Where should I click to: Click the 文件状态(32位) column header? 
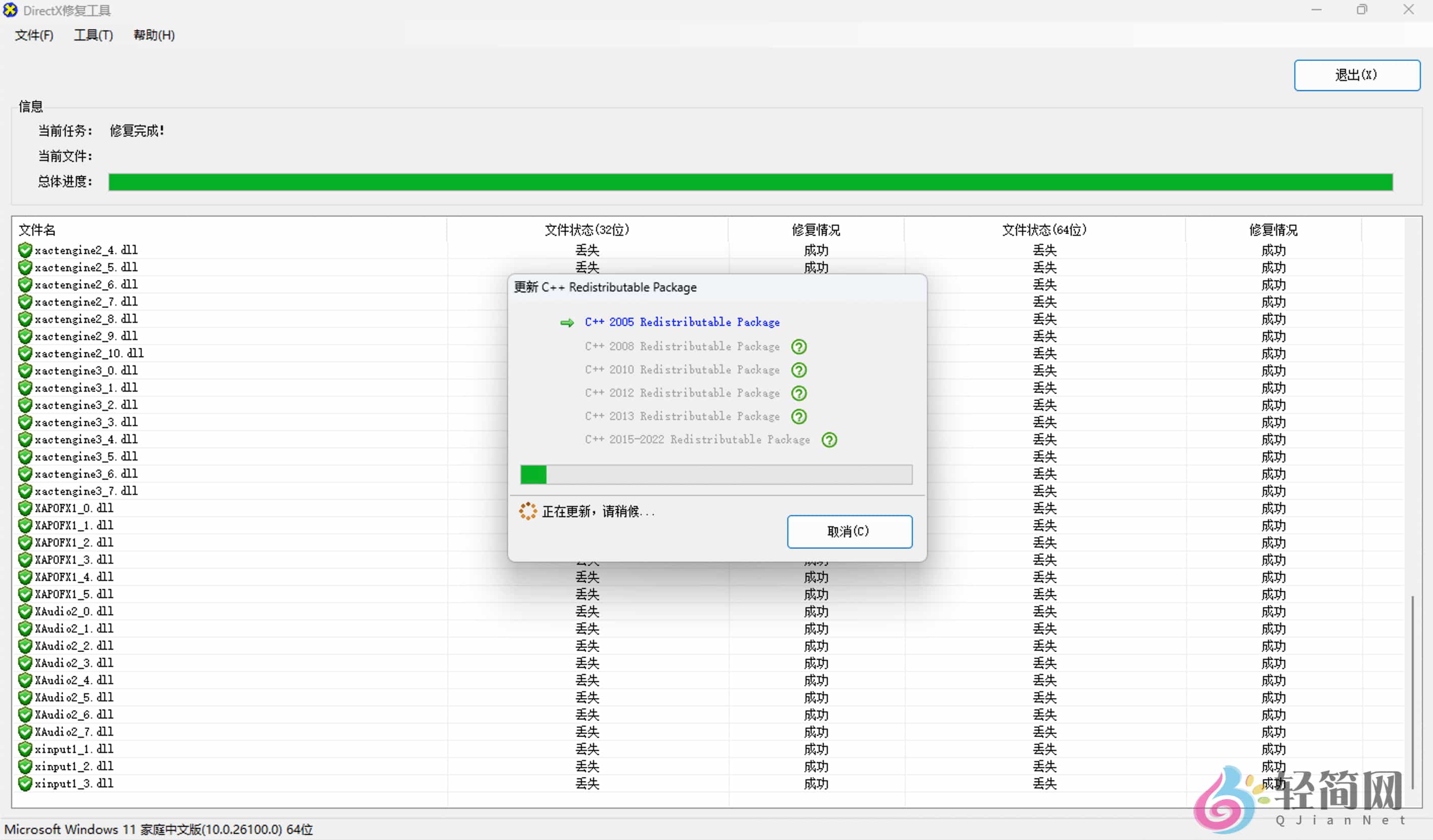coord(587,230)
